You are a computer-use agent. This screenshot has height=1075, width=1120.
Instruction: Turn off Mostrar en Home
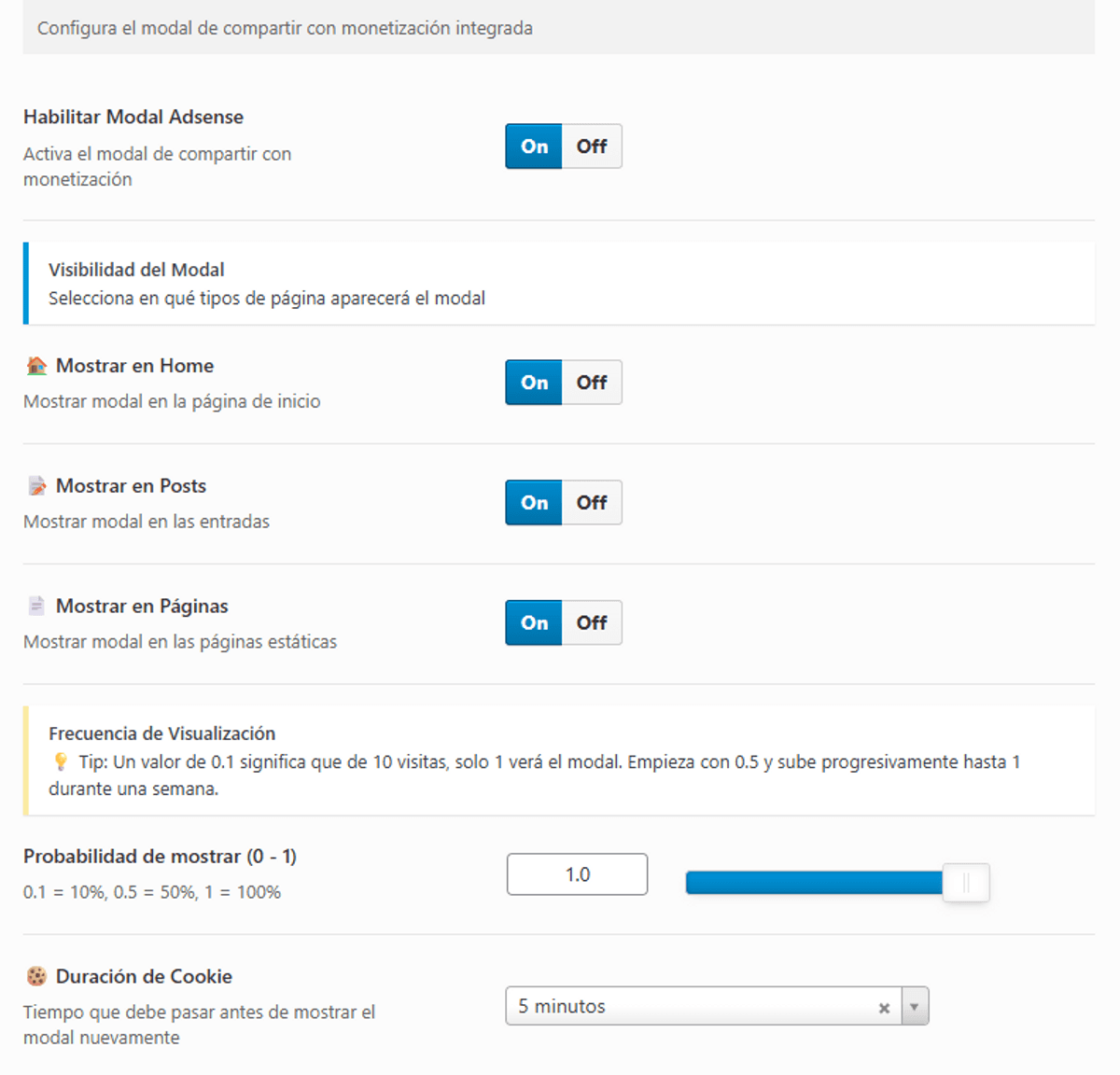592,383
